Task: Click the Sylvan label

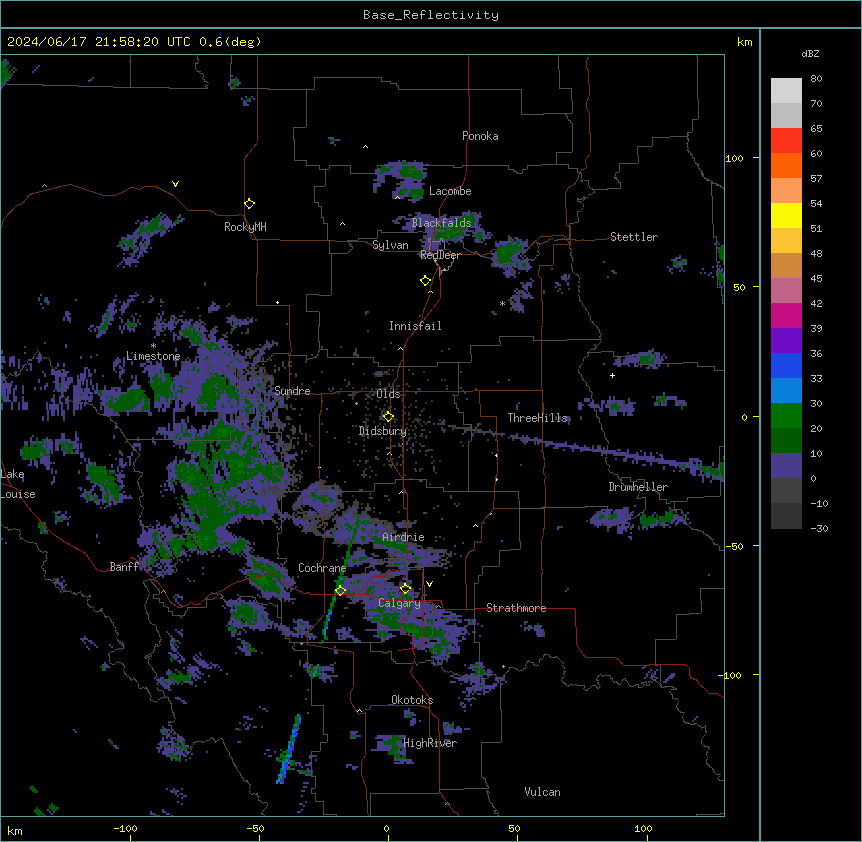Action: [390, 245]
